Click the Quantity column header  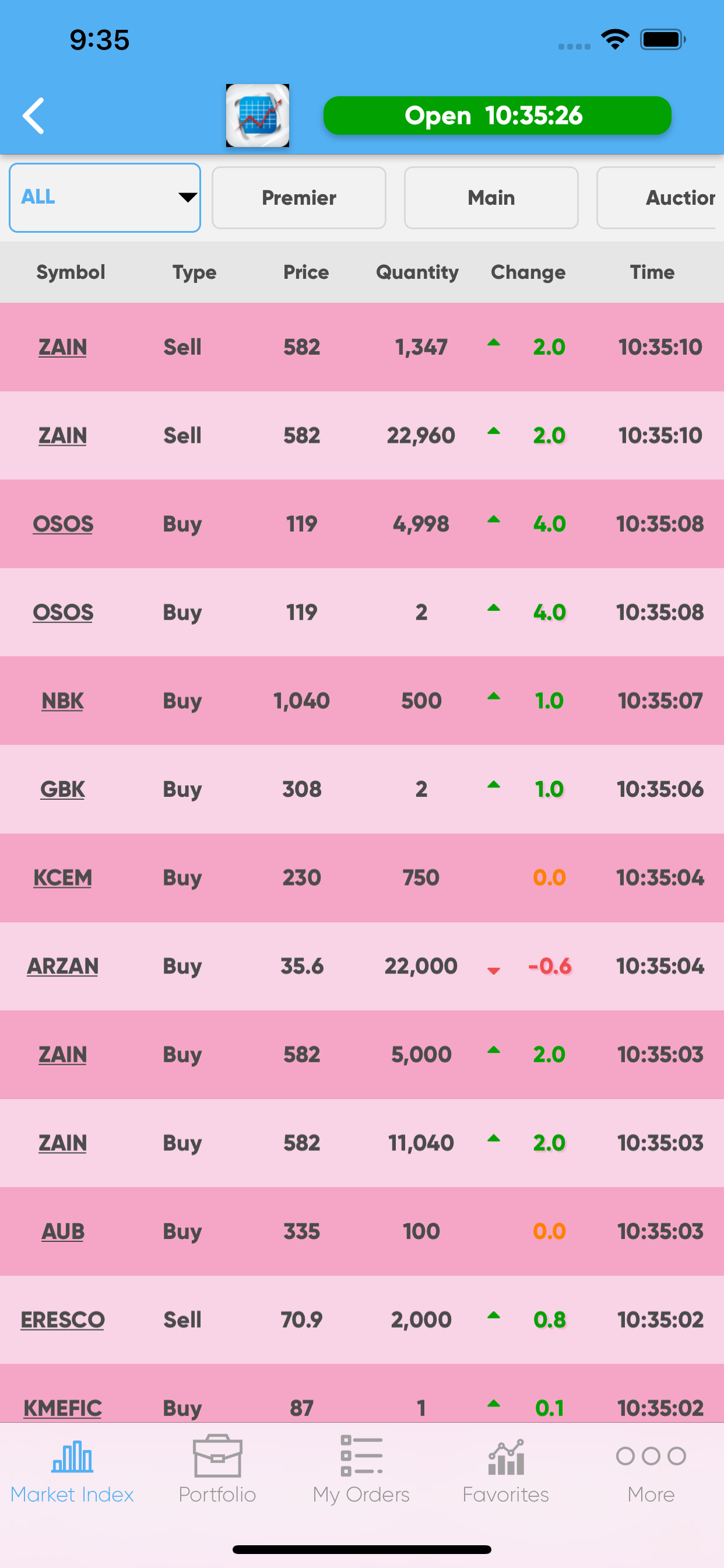(417, 272)
